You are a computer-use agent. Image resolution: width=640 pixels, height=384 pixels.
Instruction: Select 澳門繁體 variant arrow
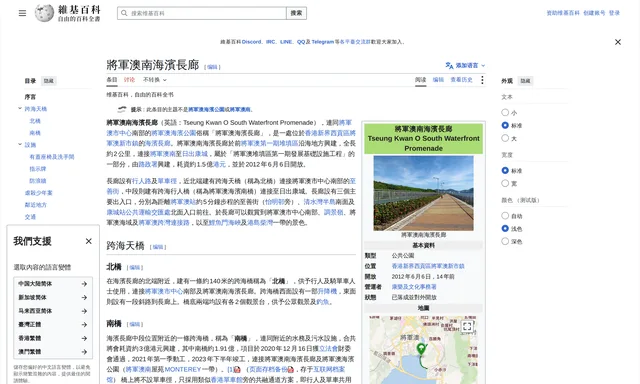(x=84, y=352)
